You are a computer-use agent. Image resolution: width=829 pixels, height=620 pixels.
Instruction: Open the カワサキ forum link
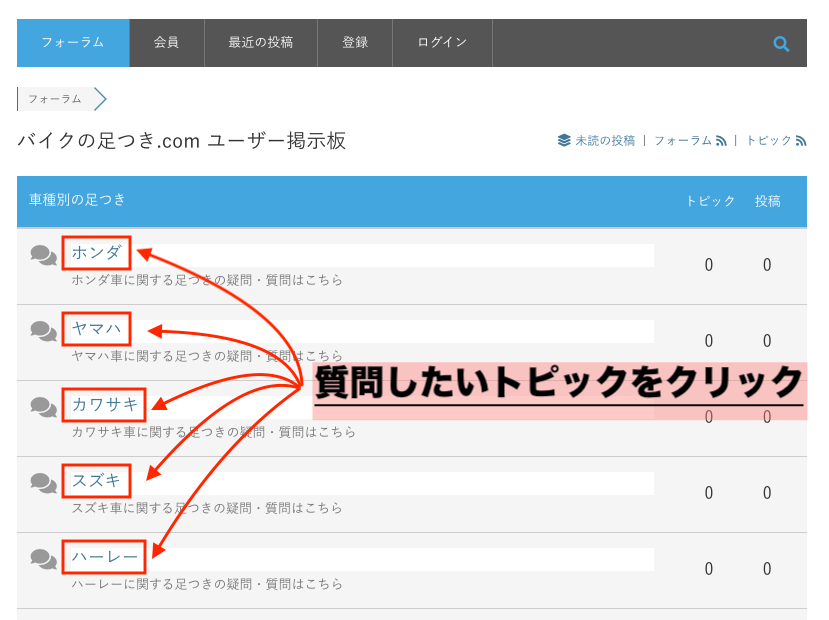(x=104, y=405)
